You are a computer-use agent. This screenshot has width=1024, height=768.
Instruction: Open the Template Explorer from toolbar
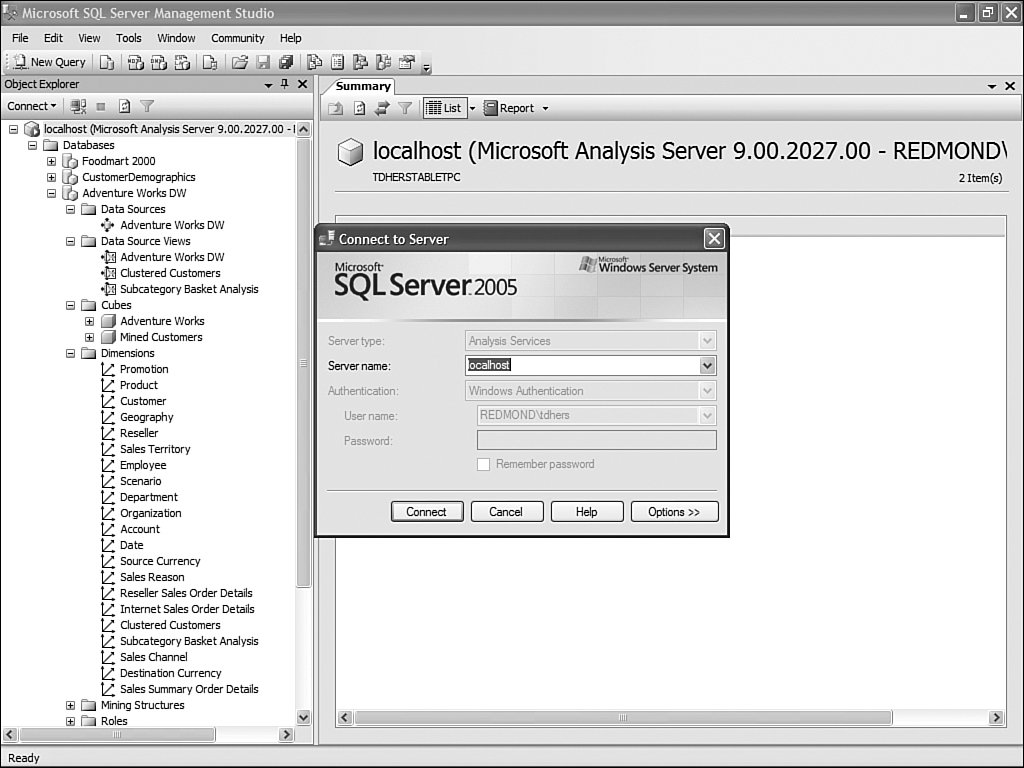tap(383, 62)
